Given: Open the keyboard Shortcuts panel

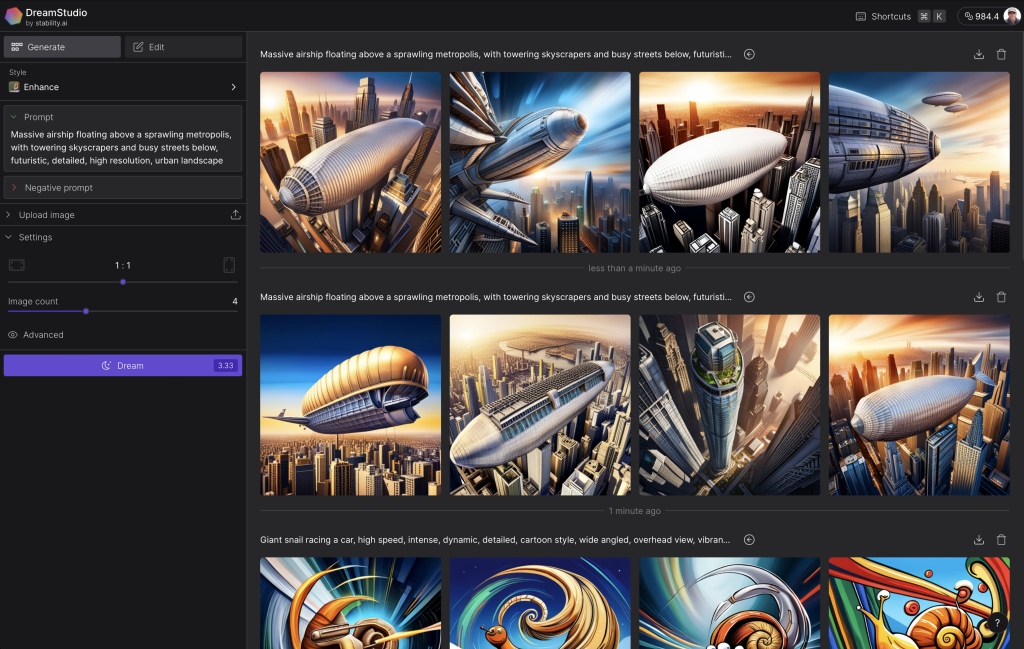Looking at the screenshot, I should 900,16.
